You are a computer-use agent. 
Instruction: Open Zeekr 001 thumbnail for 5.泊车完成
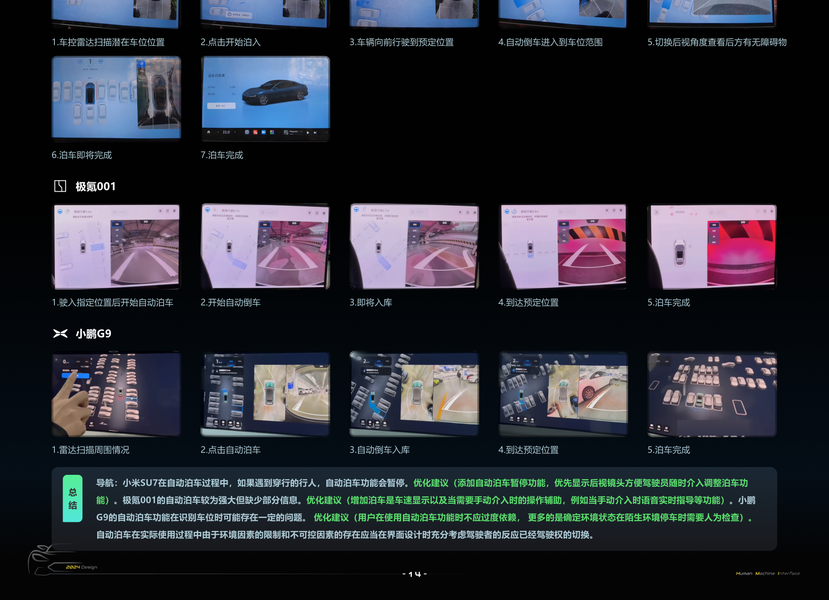pos(712,246)
